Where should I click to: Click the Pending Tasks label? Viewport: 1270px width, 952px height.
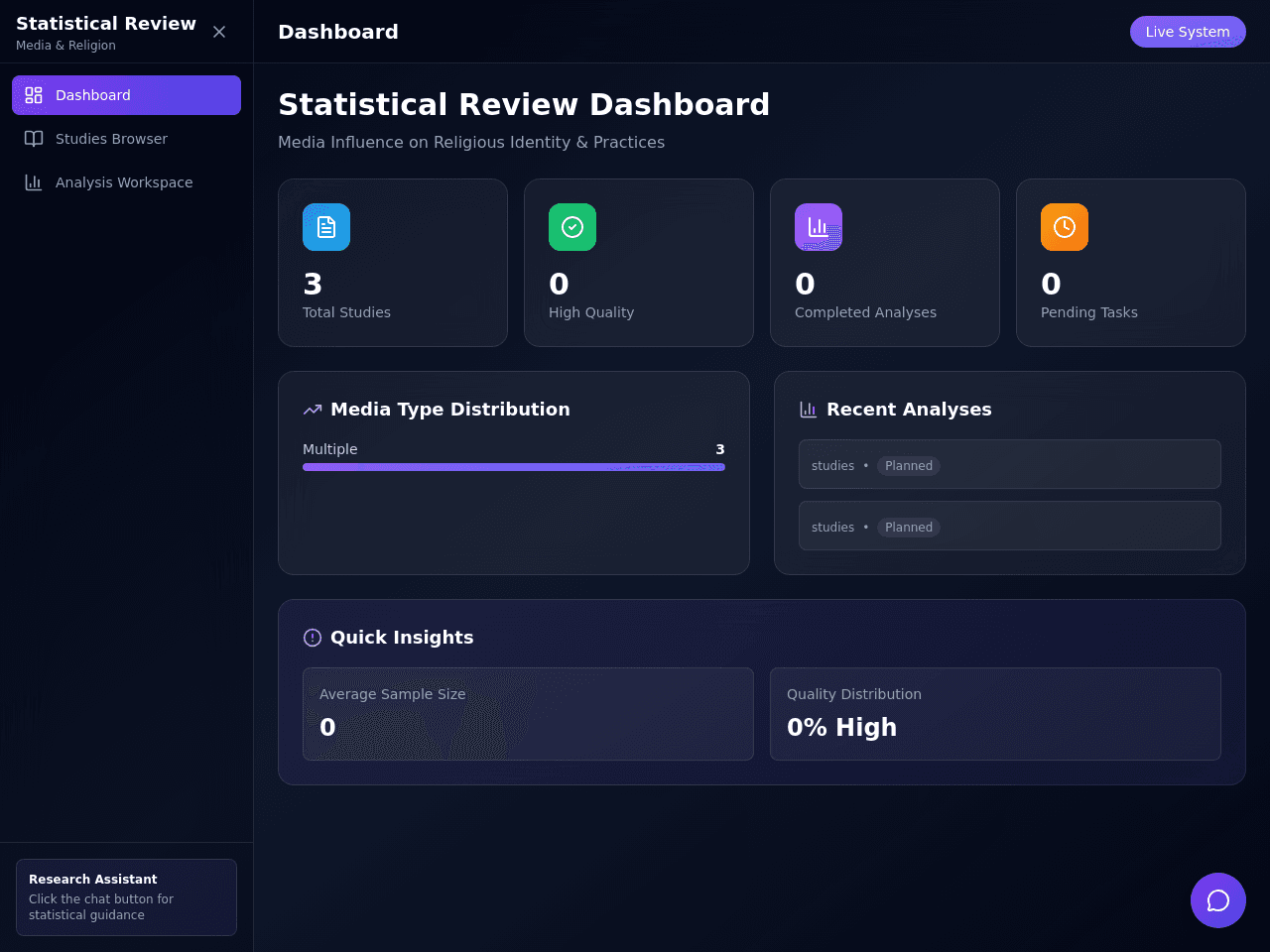tap(1089, 312)
